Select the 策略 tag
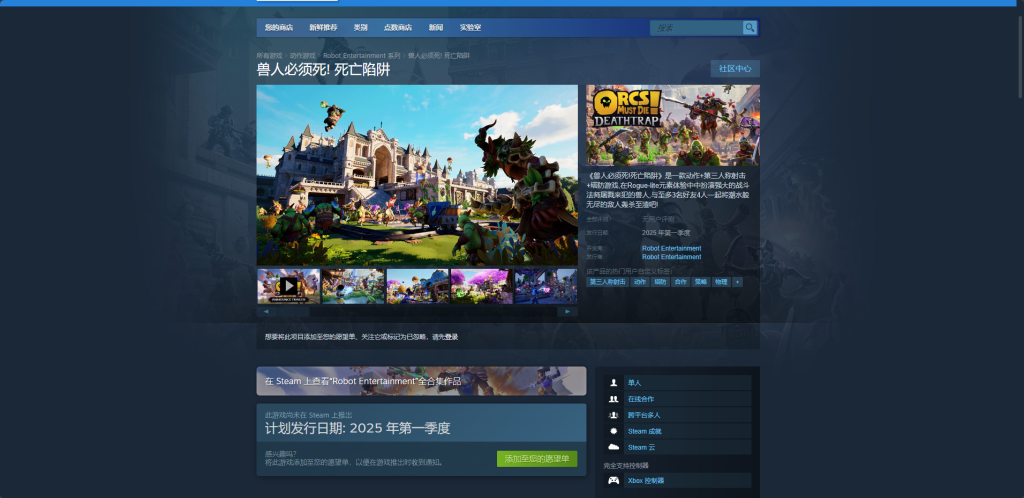The width and height of the screenshot is (1024, 498). point(701,282)
